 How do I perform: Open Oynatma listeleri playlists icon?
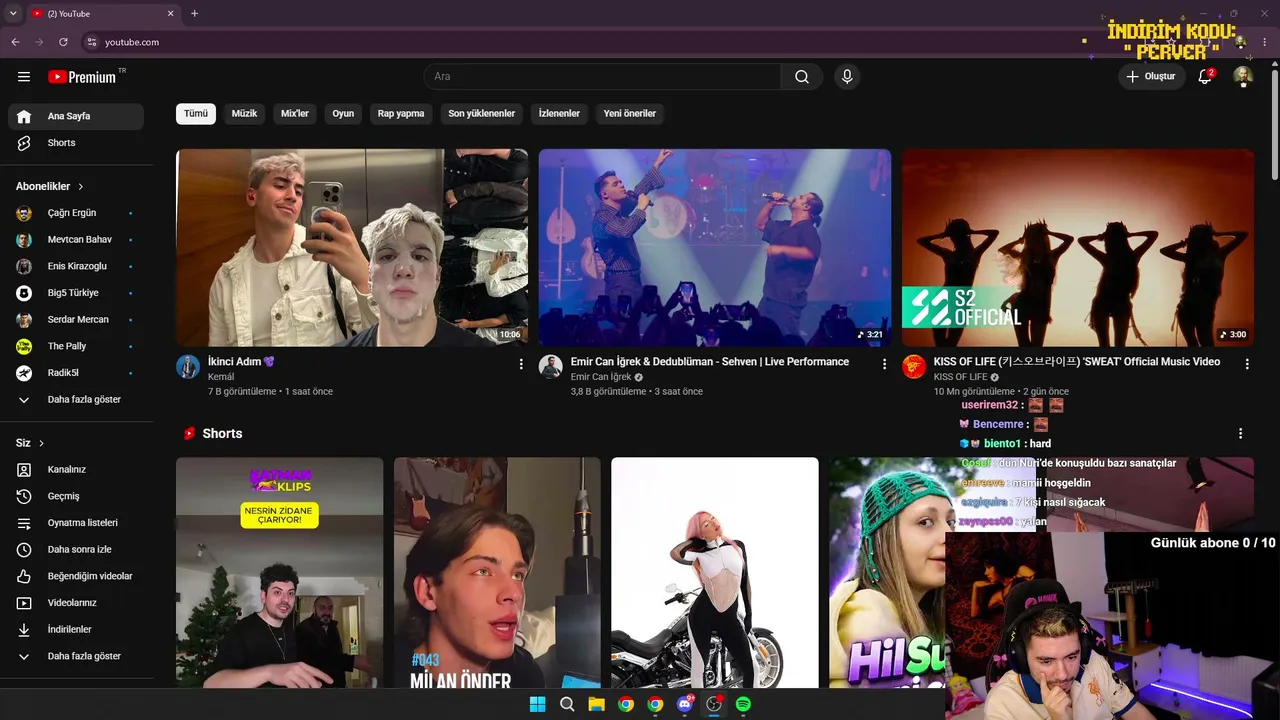24,523
